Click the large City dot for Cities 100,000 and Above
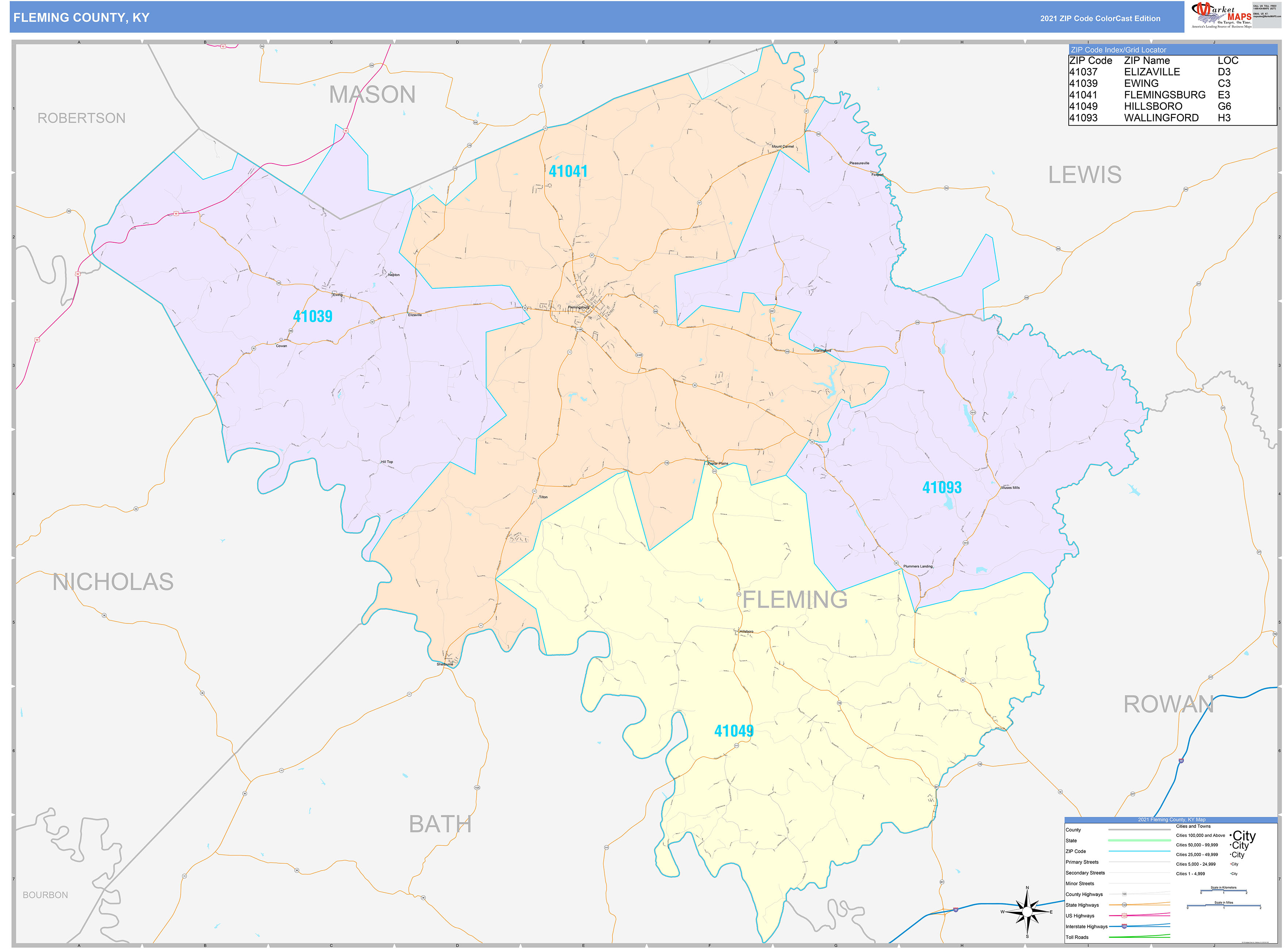 click(x=1231, y=835)
